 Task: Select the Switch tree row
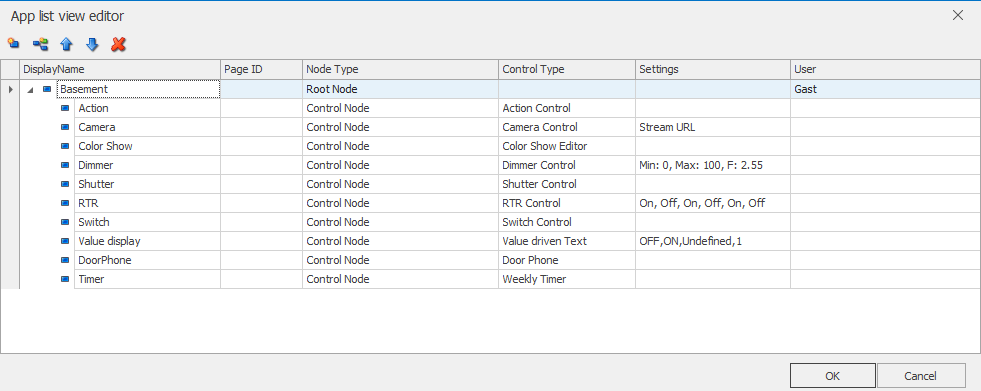(147, 222)
